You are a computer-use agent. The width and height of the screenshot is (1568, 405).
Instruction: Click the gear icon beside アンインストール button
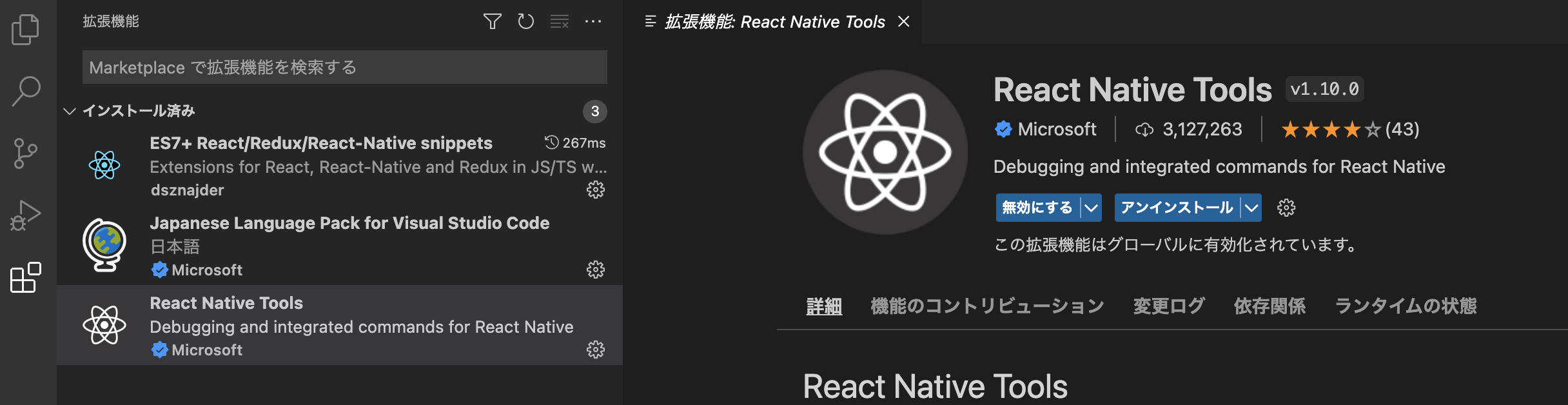pos(1286,208)
